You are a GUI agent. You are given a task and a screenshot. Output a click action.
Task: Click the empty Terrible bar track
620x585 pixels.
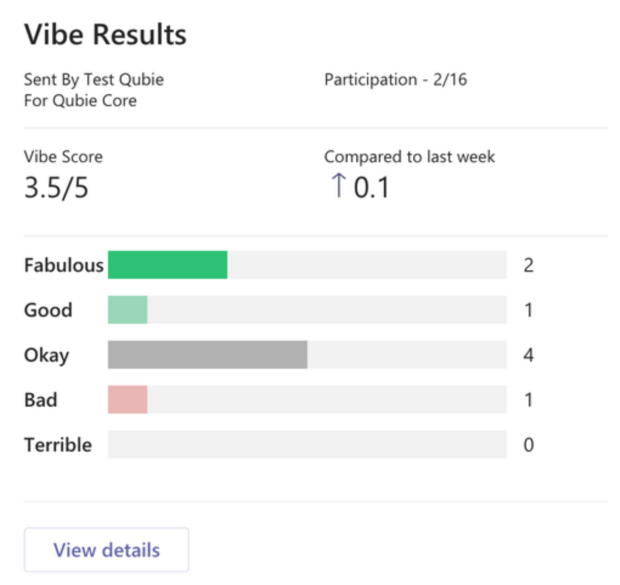(307, 445)
